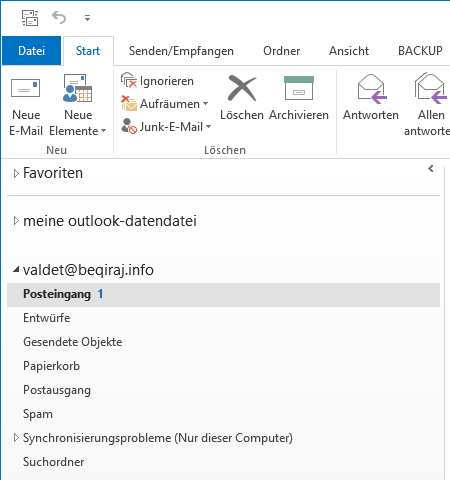Collapse the folder pane with the chevron
Viewport: 450px width, 480px height.
coord(431,169)
